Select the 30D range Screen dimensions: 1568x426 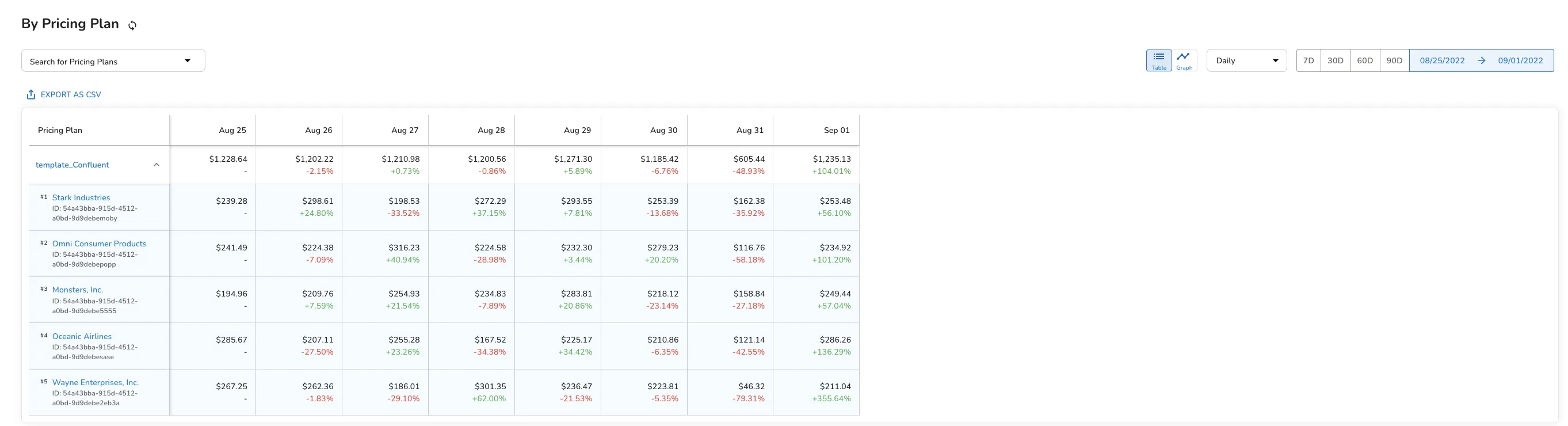click(x=1336, y=60)
